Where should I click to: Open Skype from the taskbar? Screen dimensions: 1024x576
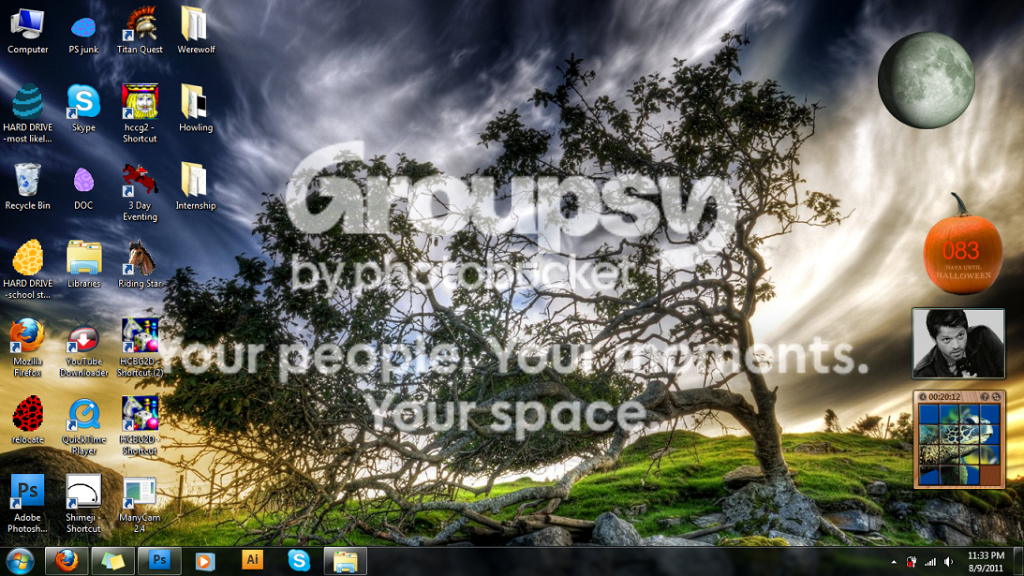pyautogui.click(x=299, y=561)
